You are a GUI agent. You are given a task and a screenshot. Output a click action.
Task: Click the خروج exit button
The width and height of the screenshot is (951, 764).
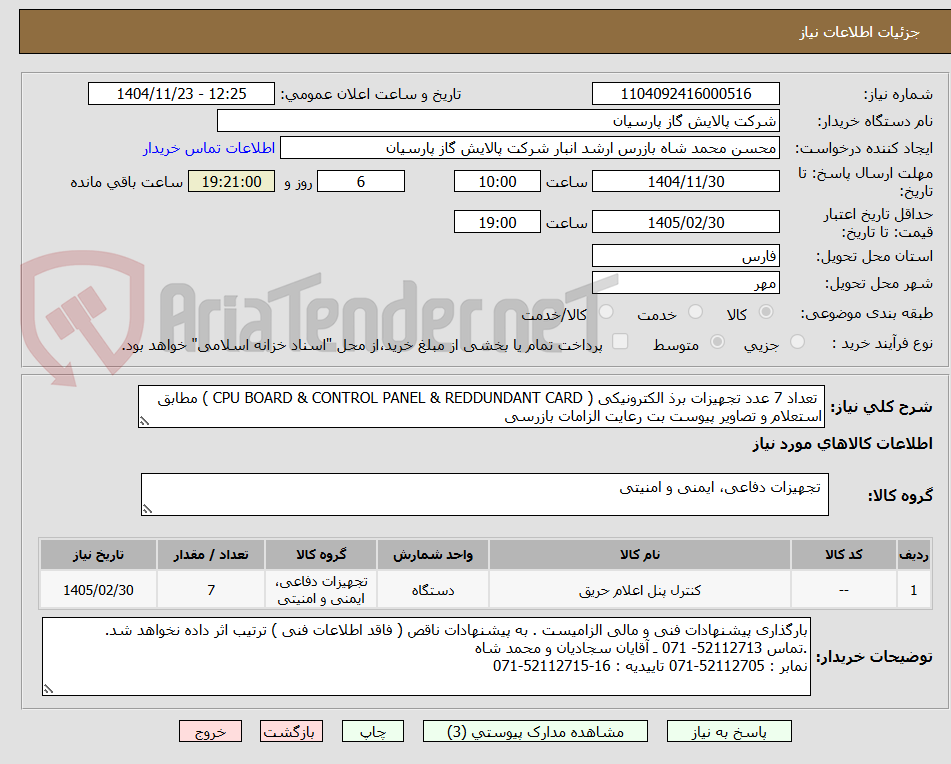(210, 731)
